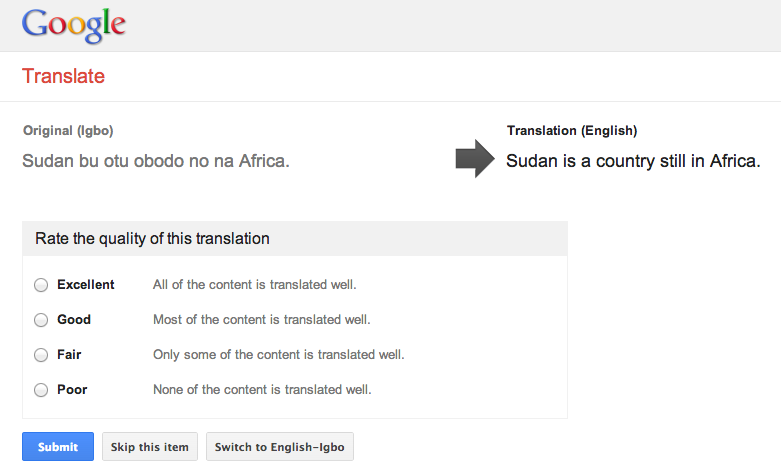This screenshot has height=473, width=781.
Task: Click 'None of the content is translated well' text
Action: click(262, 390)
